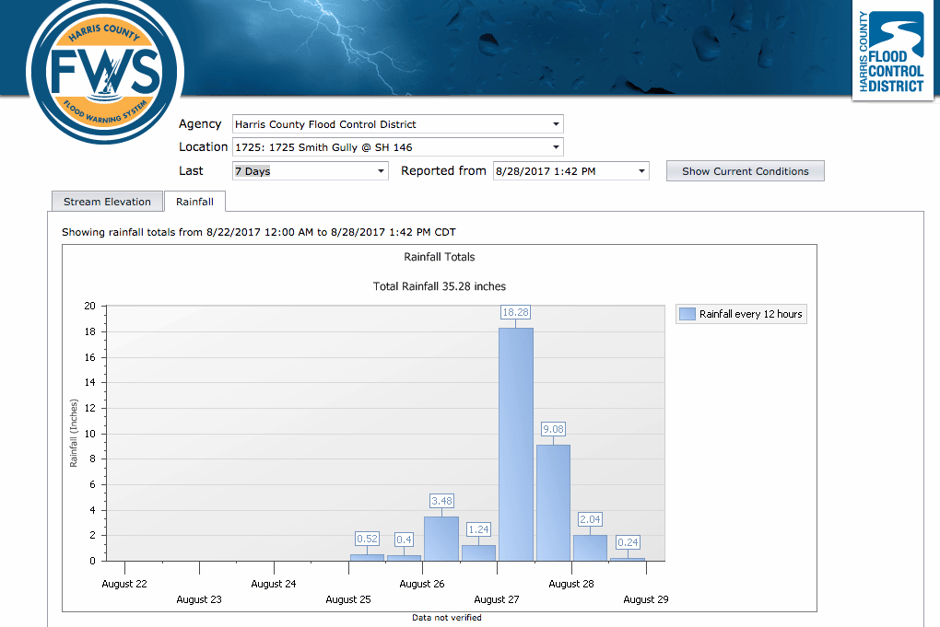Viewport: 940px width, 627px height.
Task: Click the Rainfall every 12 hours legend label
Action: tap(750, 313)
